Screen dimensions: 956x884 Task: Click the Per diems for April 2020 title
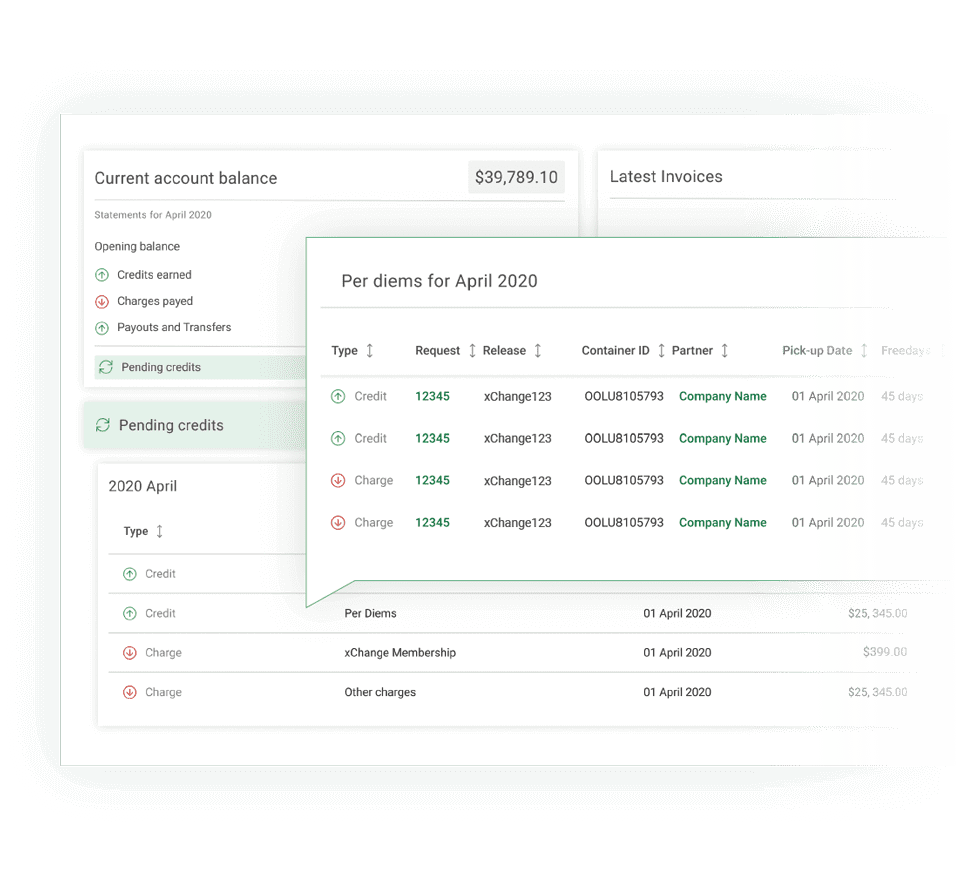(440, 281)
